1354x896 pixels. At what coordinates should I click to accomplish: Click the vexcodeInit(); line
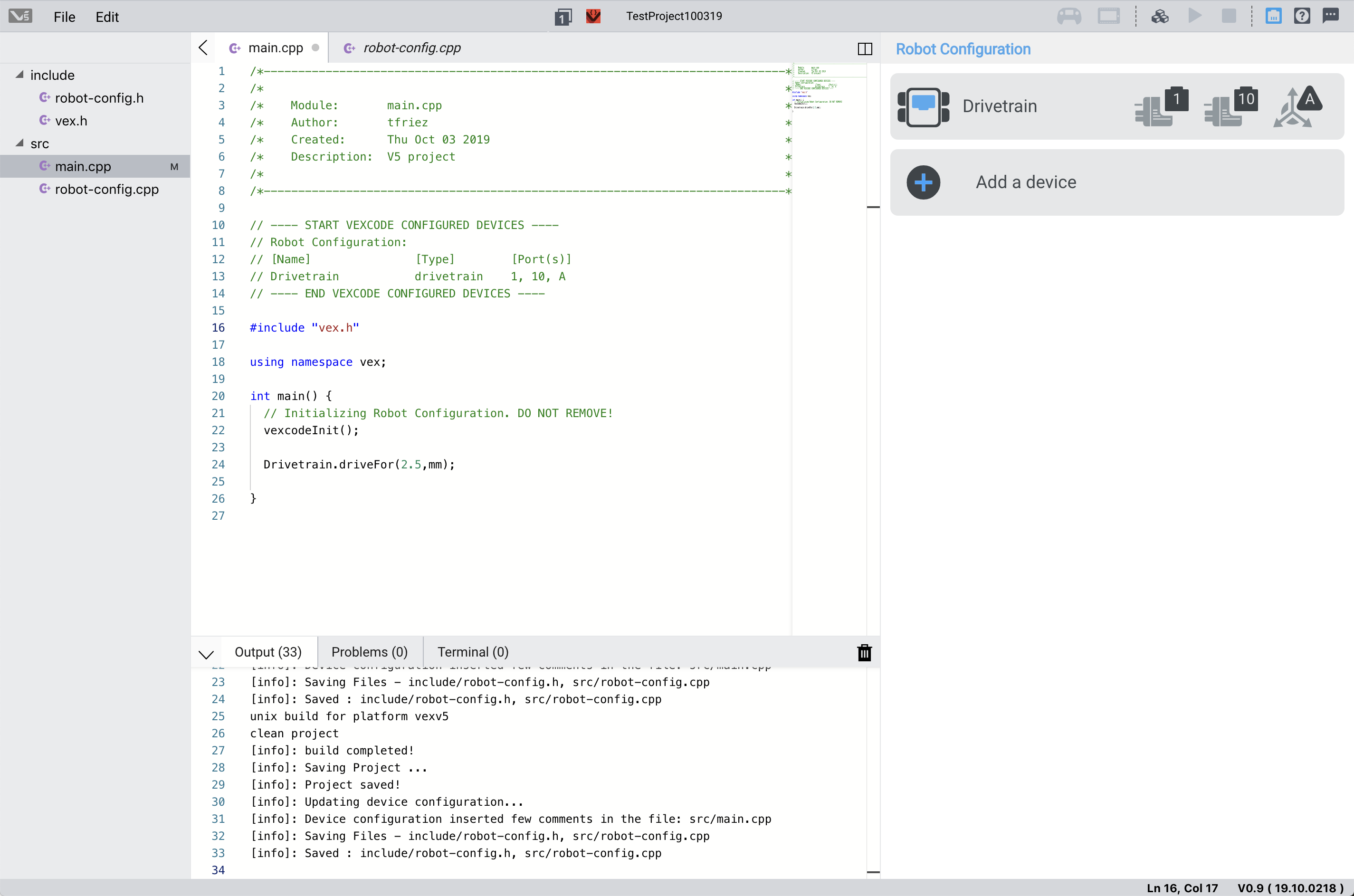point(311,430)
